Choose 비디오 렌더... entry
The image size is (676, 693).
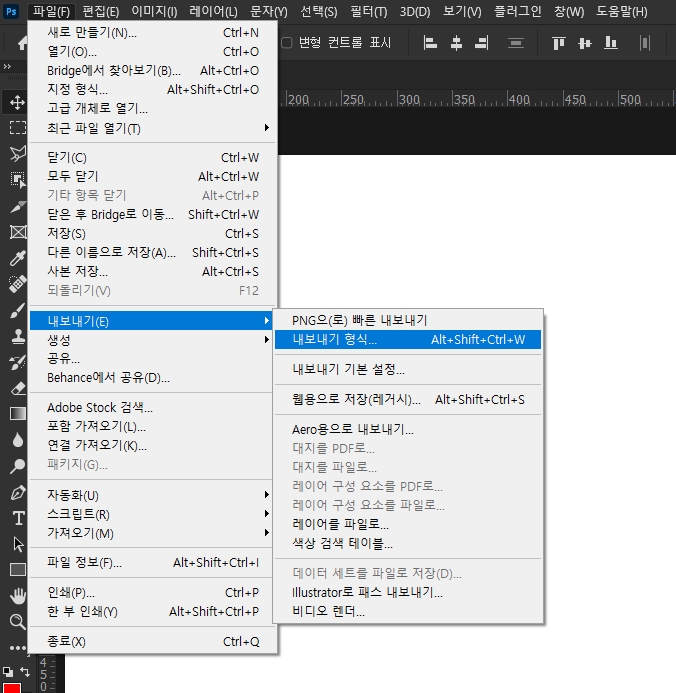[x=408, y=611]
